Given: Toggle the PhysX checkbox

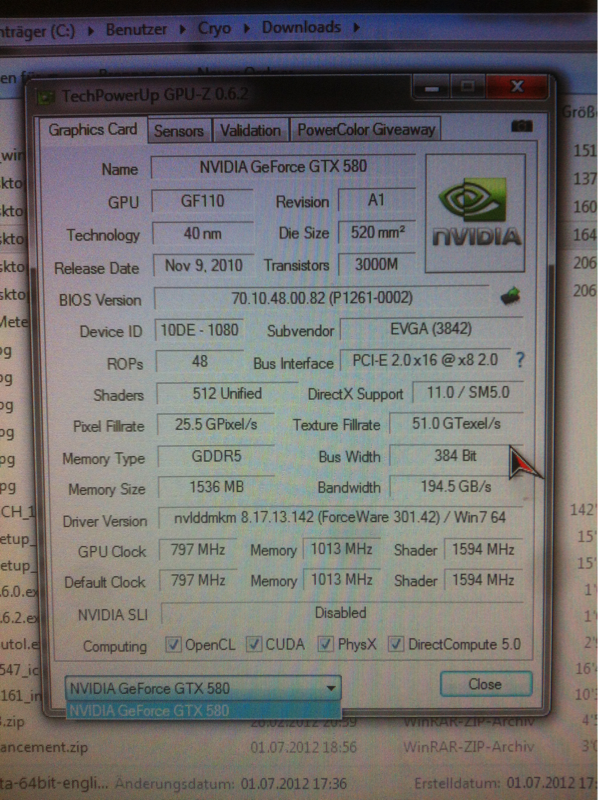Looking at the screenshot, I should pos(326,644).
